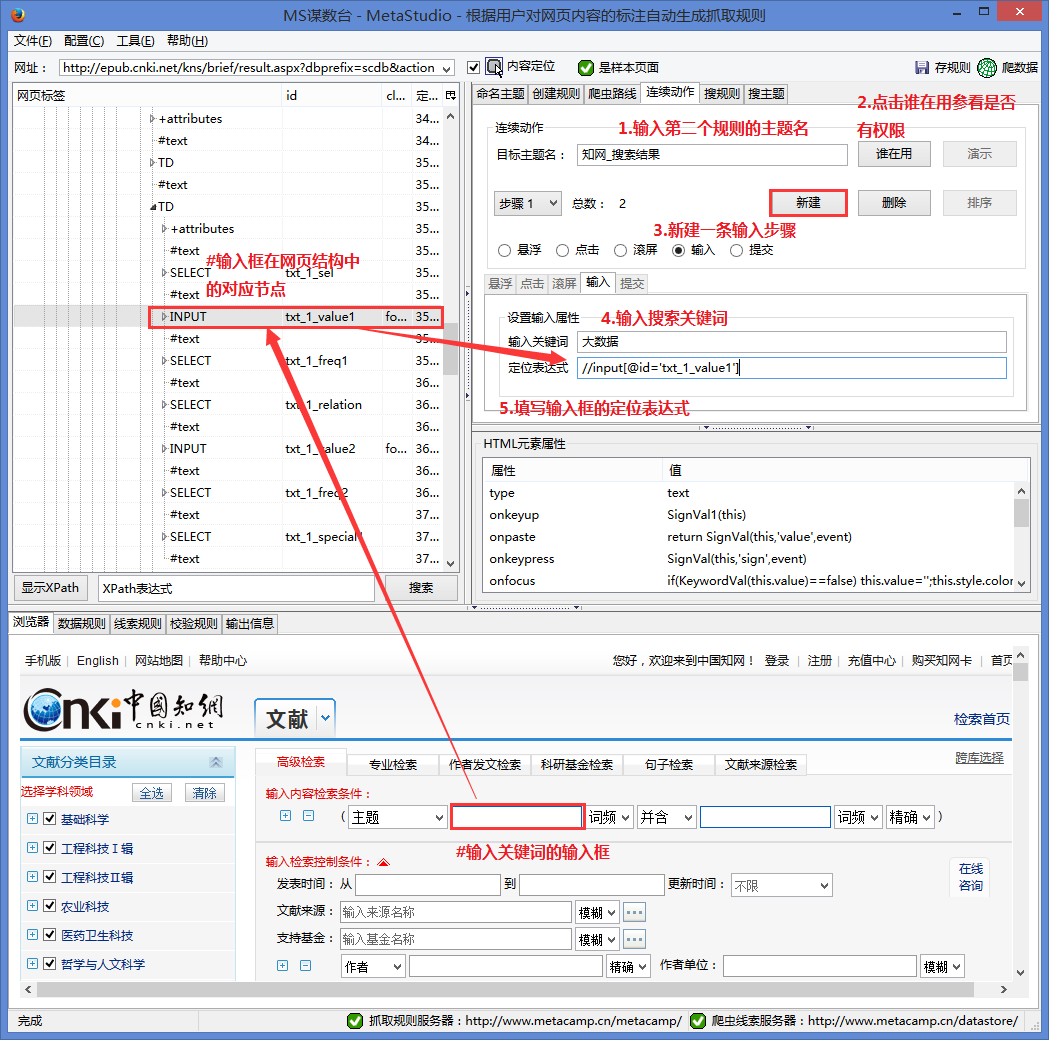Switch to the 创建规则 tab

click(x=556, y=94)
